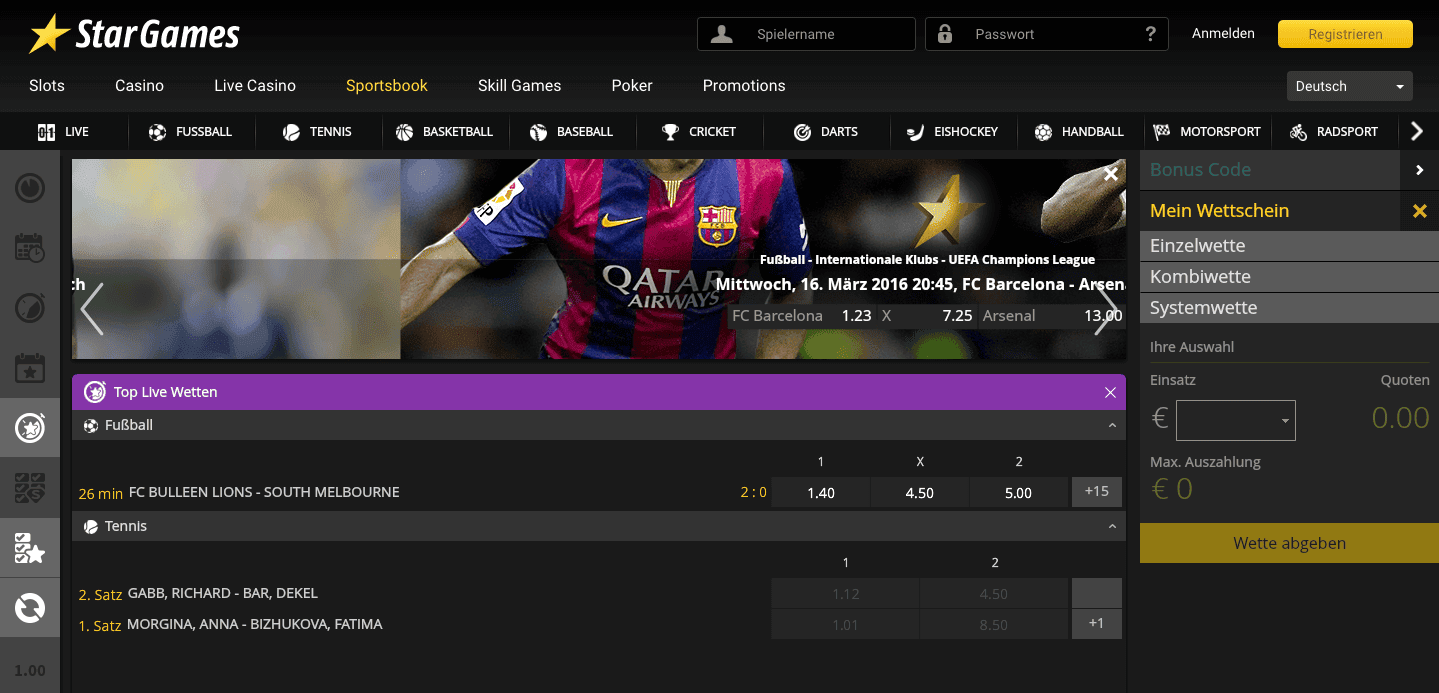Open the calendar with clock sidebar icon

click(30, 248)
